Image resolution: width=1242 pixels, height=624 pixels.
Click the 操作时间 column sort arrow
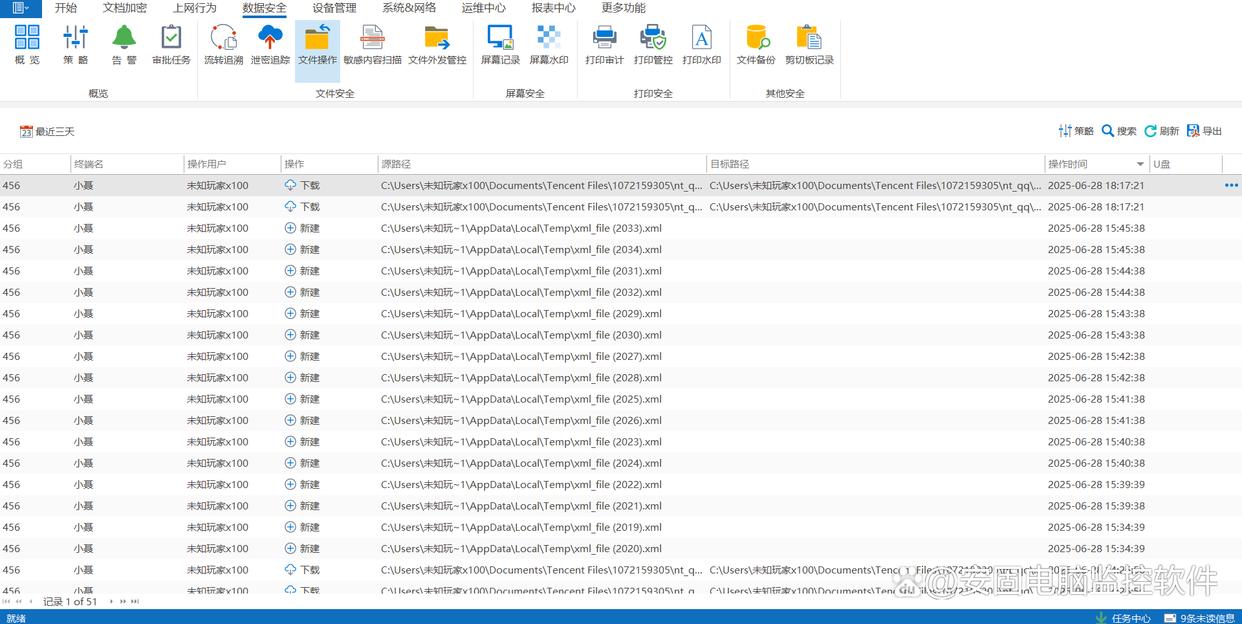[1140, 164]
